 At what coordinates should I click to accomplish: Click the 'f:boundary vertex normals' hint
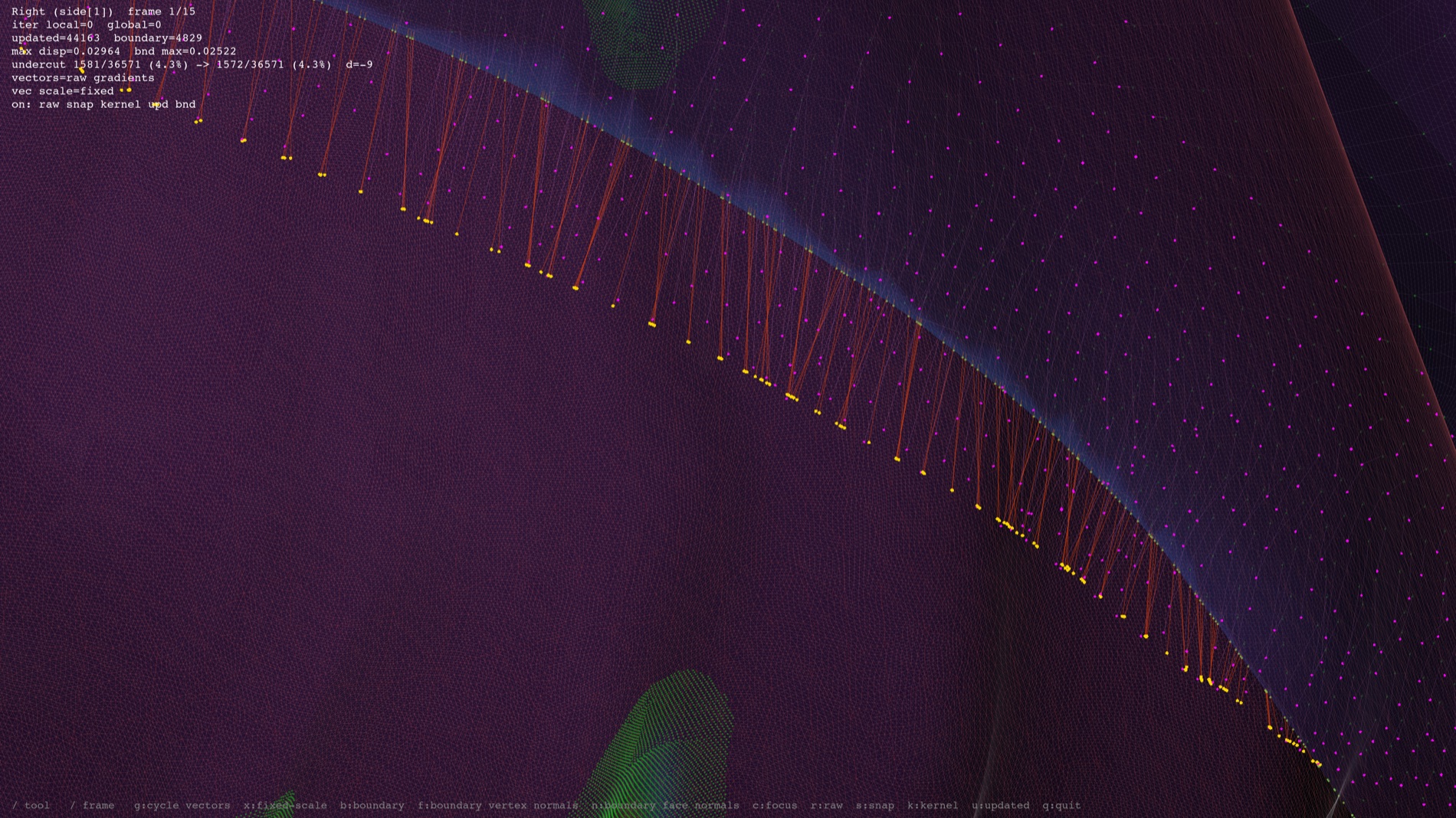(497, 805)
